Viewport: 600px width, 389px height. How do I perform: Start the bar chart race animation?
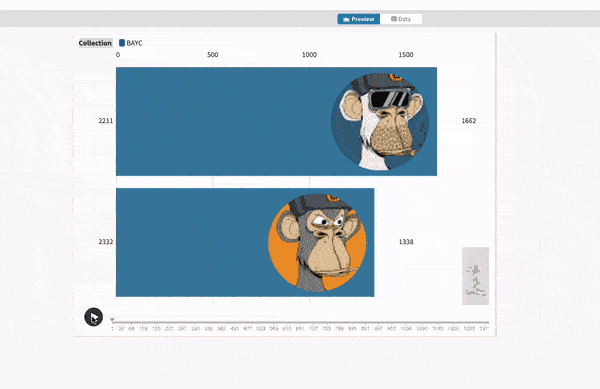click(x=94, y=317)
